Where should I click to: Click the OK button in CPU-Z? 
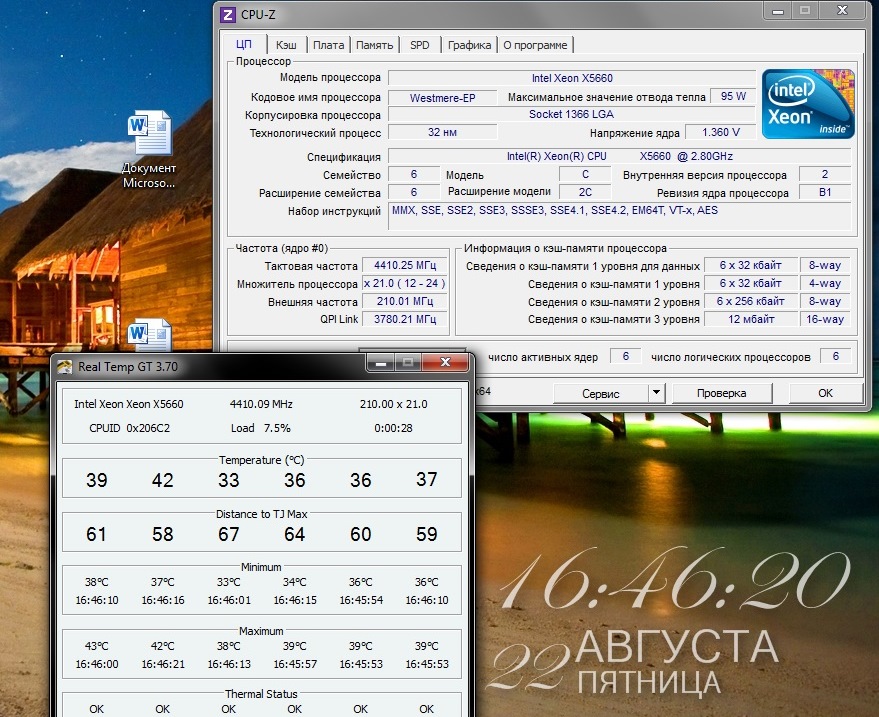pos(825,394)
